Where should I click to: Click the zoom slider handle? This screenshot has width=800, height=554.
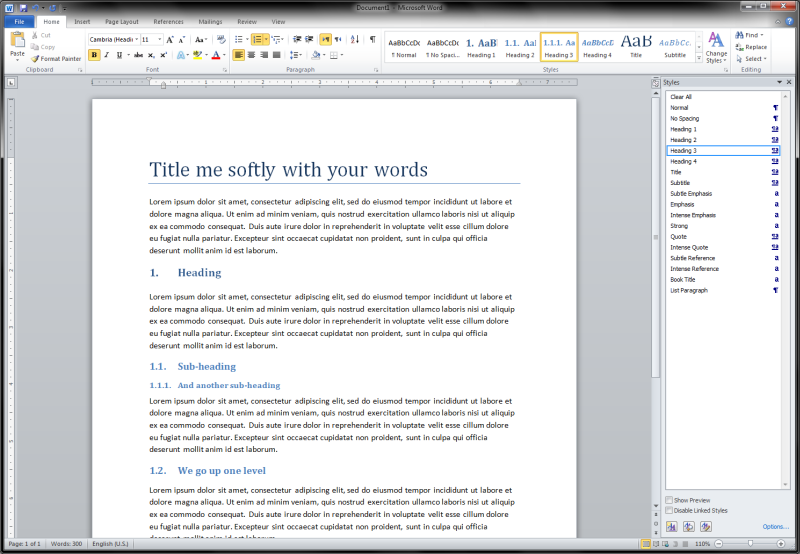750,543
